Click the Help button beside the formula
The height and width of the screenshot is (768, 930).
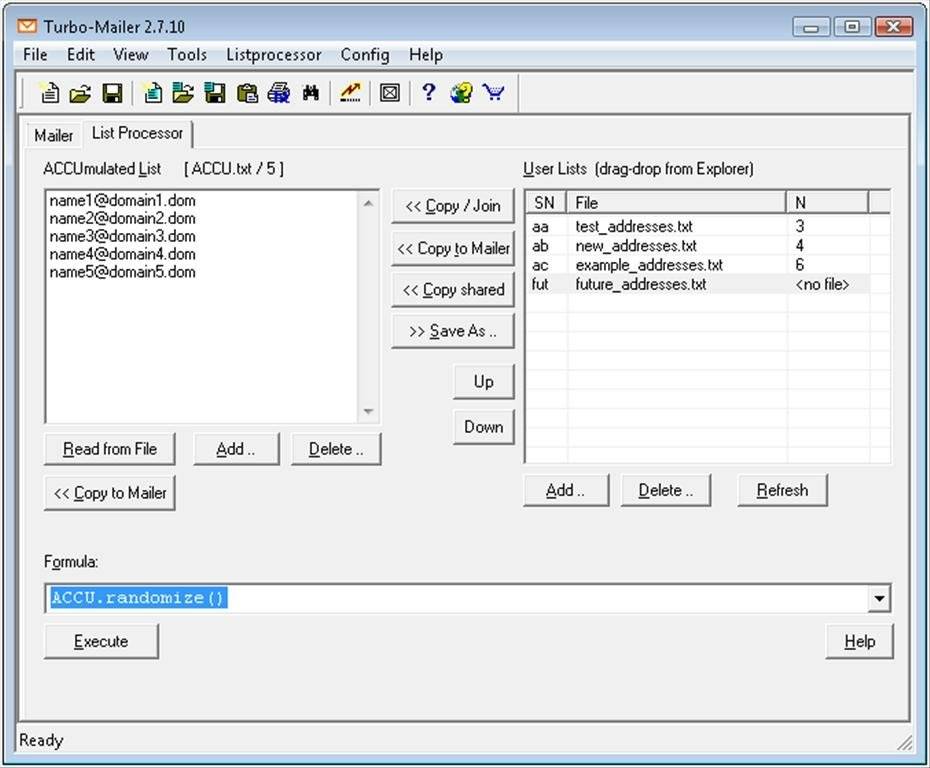[x=859, y=642]
